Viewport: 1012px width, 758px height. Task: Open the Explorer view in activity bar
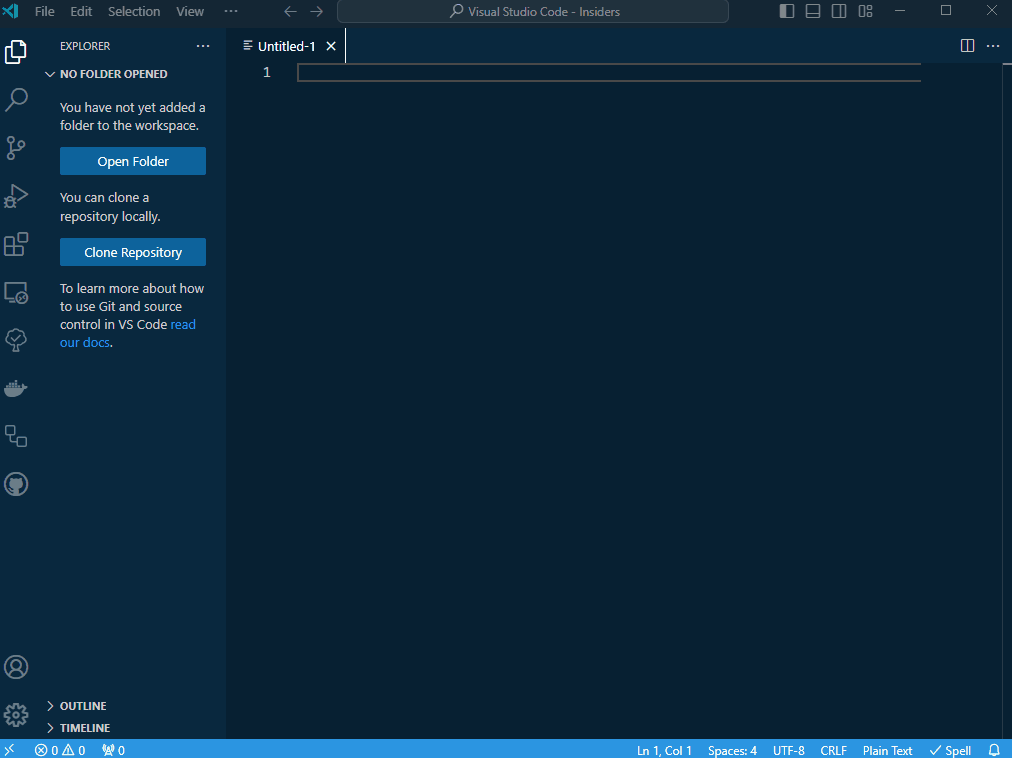point(15,52)
